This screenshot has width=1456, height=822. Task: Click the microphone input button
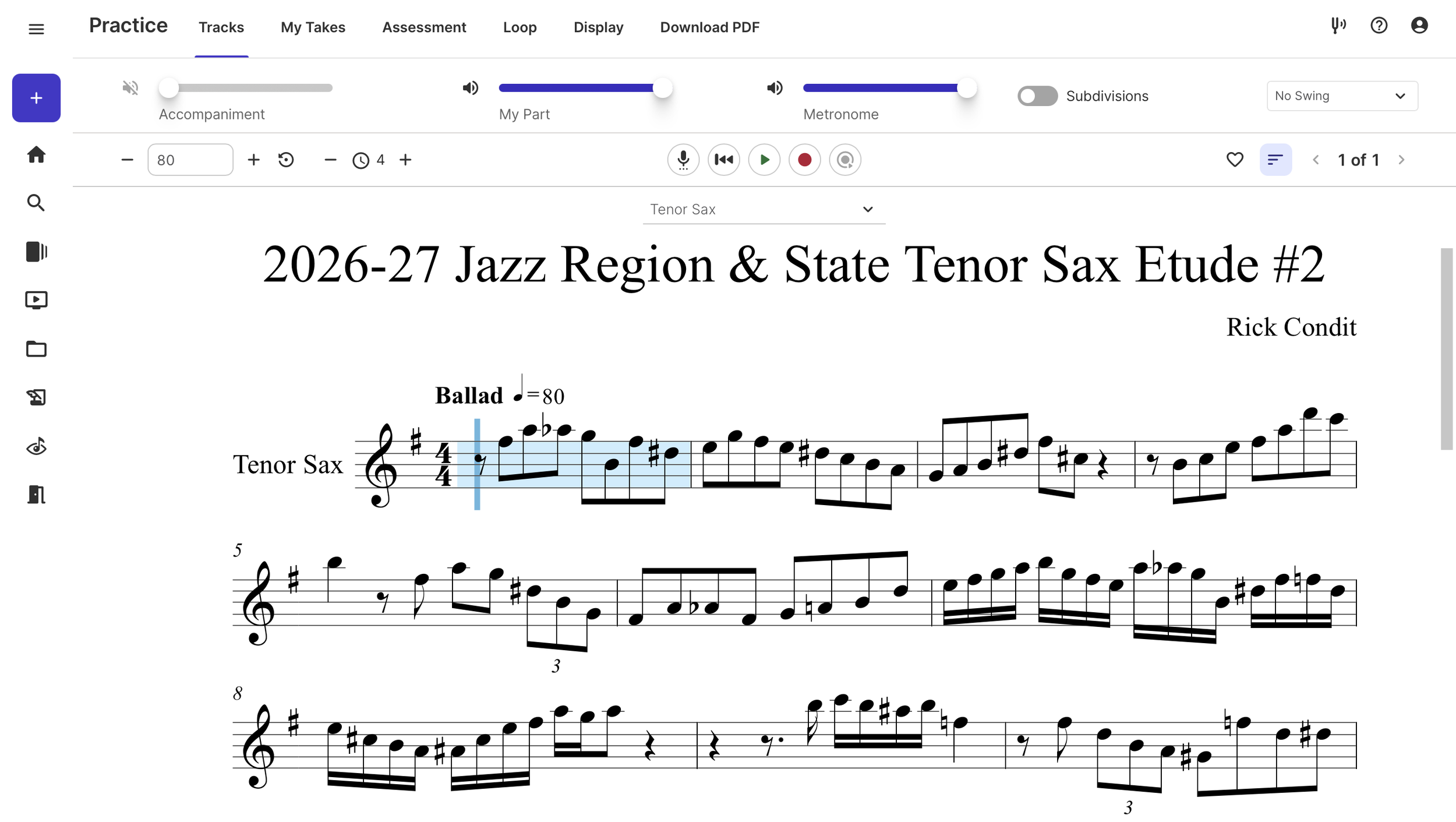683,160
